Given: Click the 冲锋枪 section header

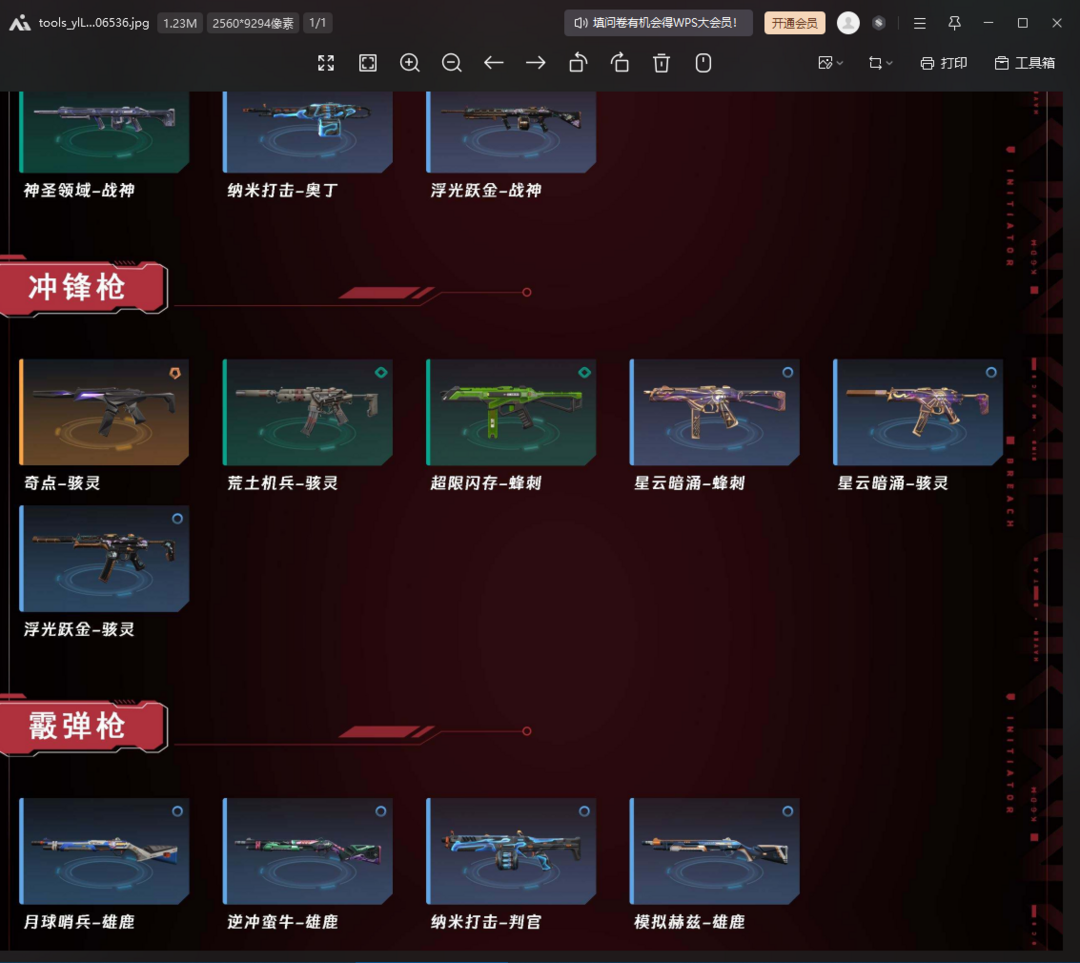Looking at the screenshot, I should pyautogui.click(x=83, y=287).
